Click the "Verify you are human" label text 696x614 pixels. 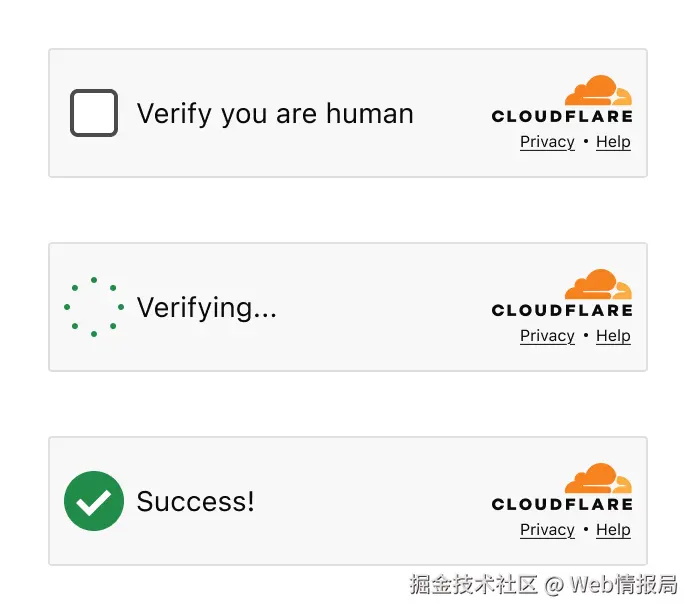pos(275,114)
